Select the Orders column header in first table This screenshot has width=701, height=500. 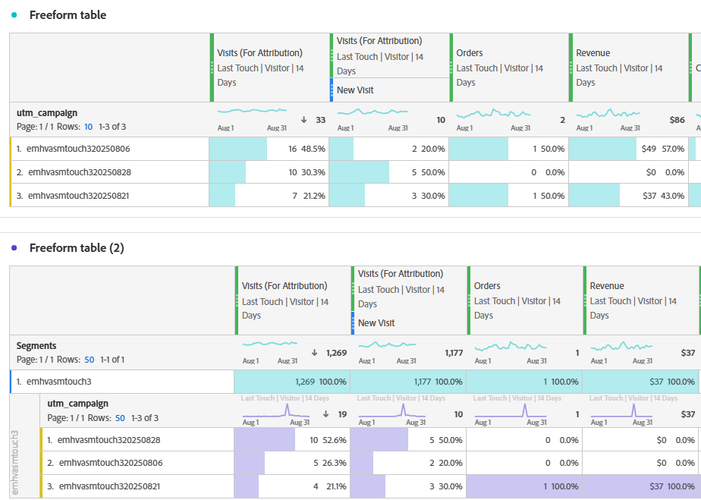coord(469,52)
